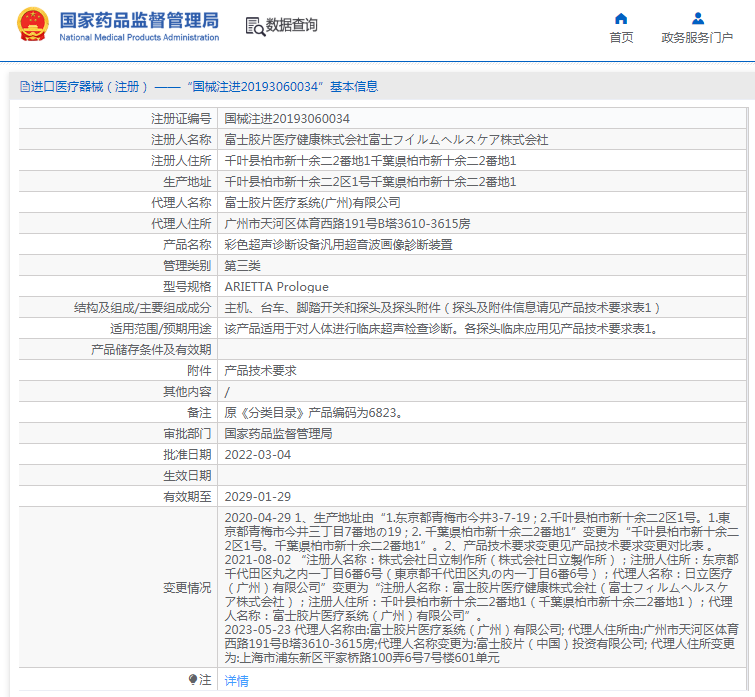Click the bullet icon beside 注 at bottom
Screen dimensions: 755x697
coord(194,680)
